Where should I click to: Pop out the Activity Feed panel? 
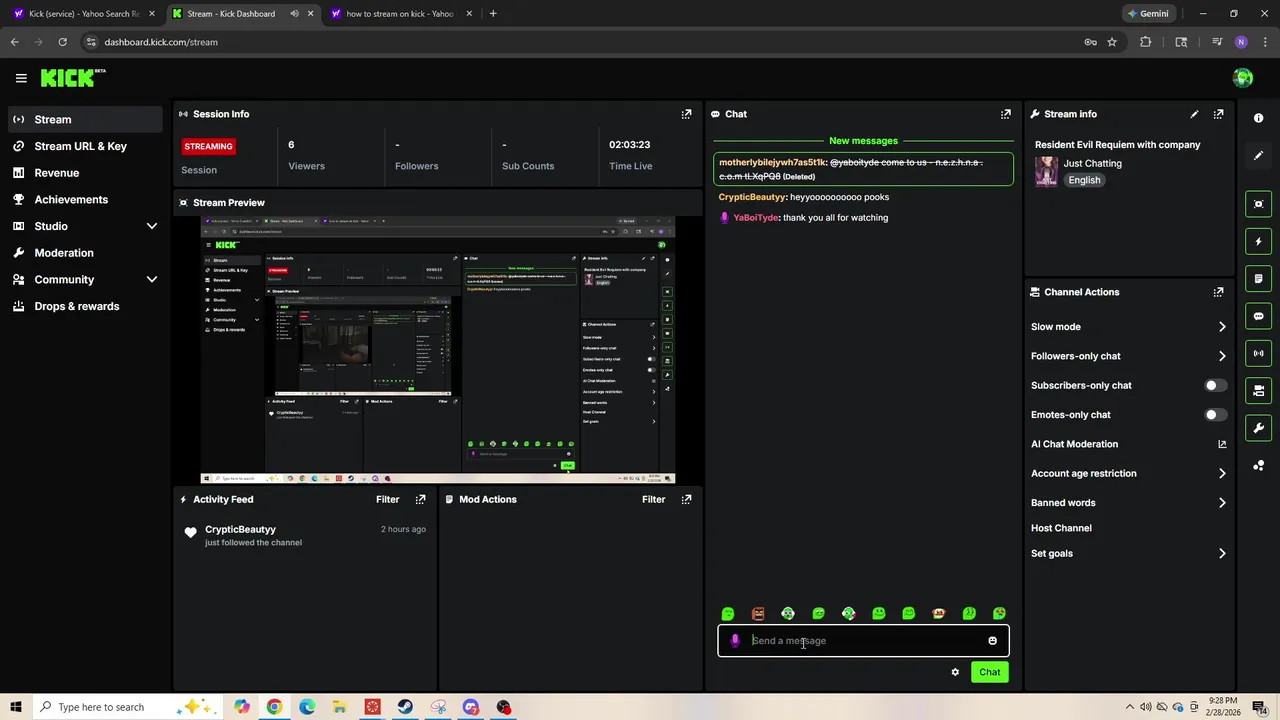(420, 499)
